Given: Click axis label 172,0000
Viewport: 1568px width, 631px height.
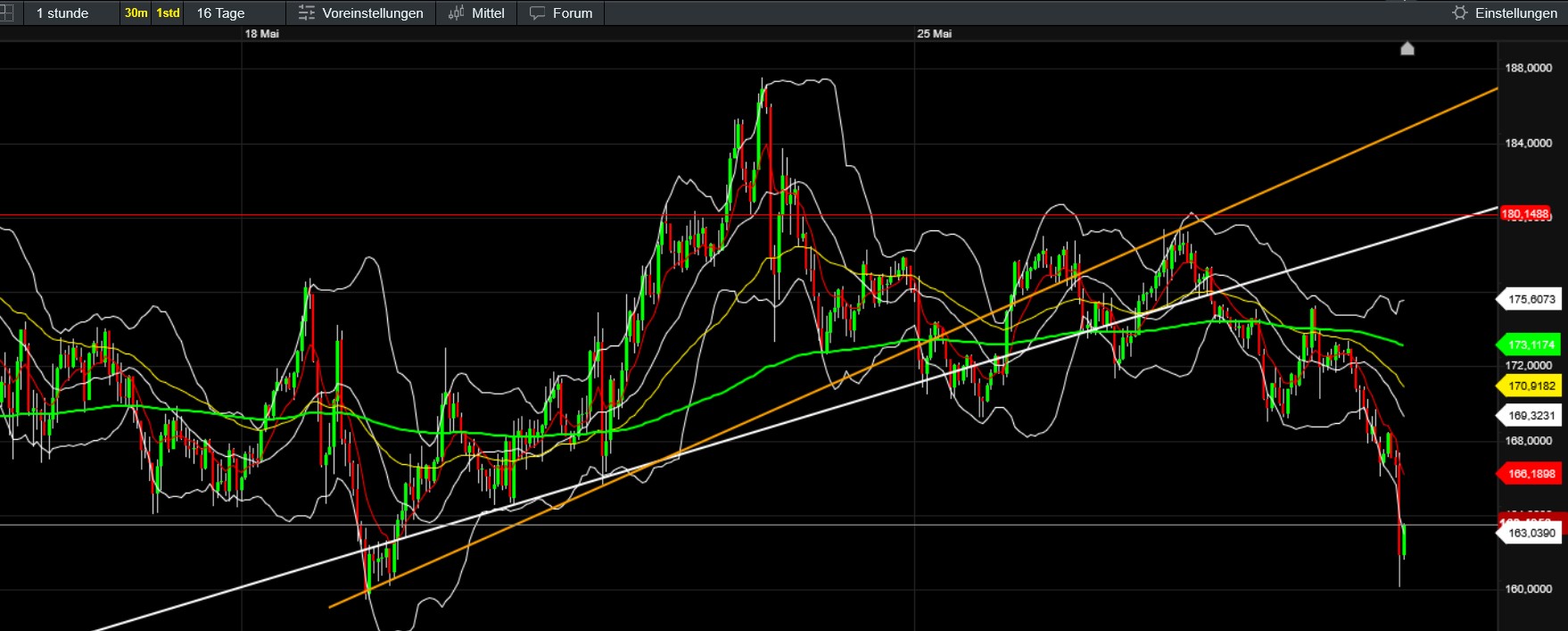Looking at the screenshot, I should point(1529,366).
